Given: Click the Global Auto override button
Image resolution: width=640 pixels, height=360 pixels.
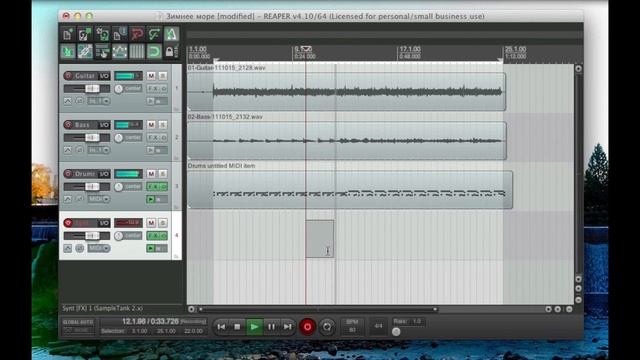Looking at the screenshot, I should (x=78, y=326).
